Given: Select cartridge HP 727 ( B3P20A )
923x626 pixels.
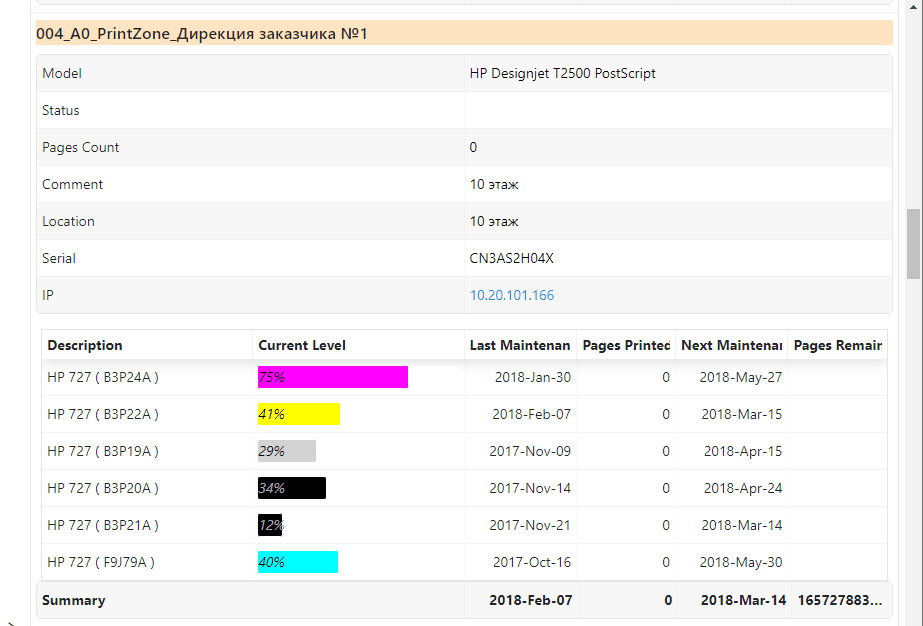Looking at the screenshot, I should click(x=103, y=488).
